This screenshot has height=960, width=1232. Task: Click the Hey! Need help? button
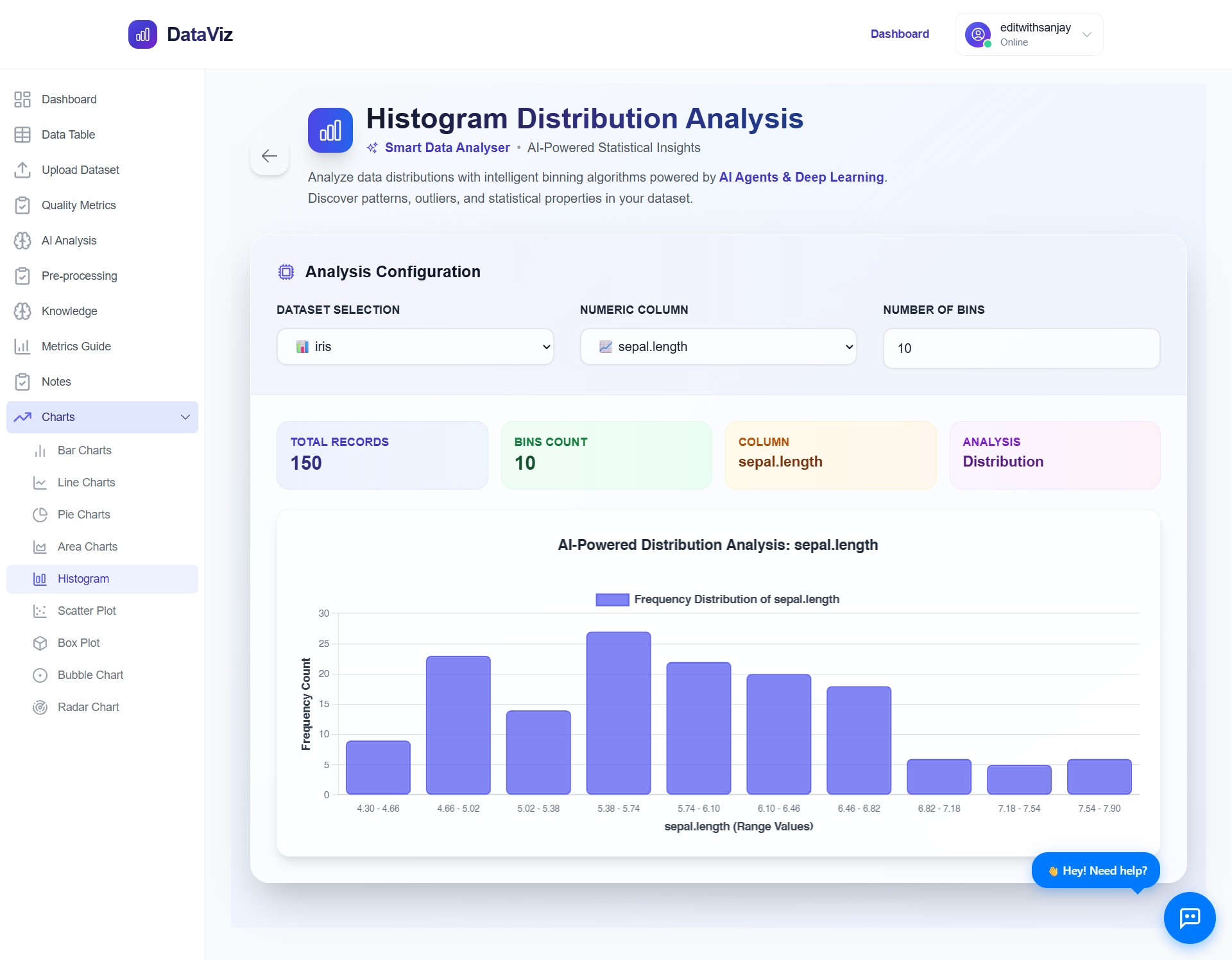tap(1095, 870)
